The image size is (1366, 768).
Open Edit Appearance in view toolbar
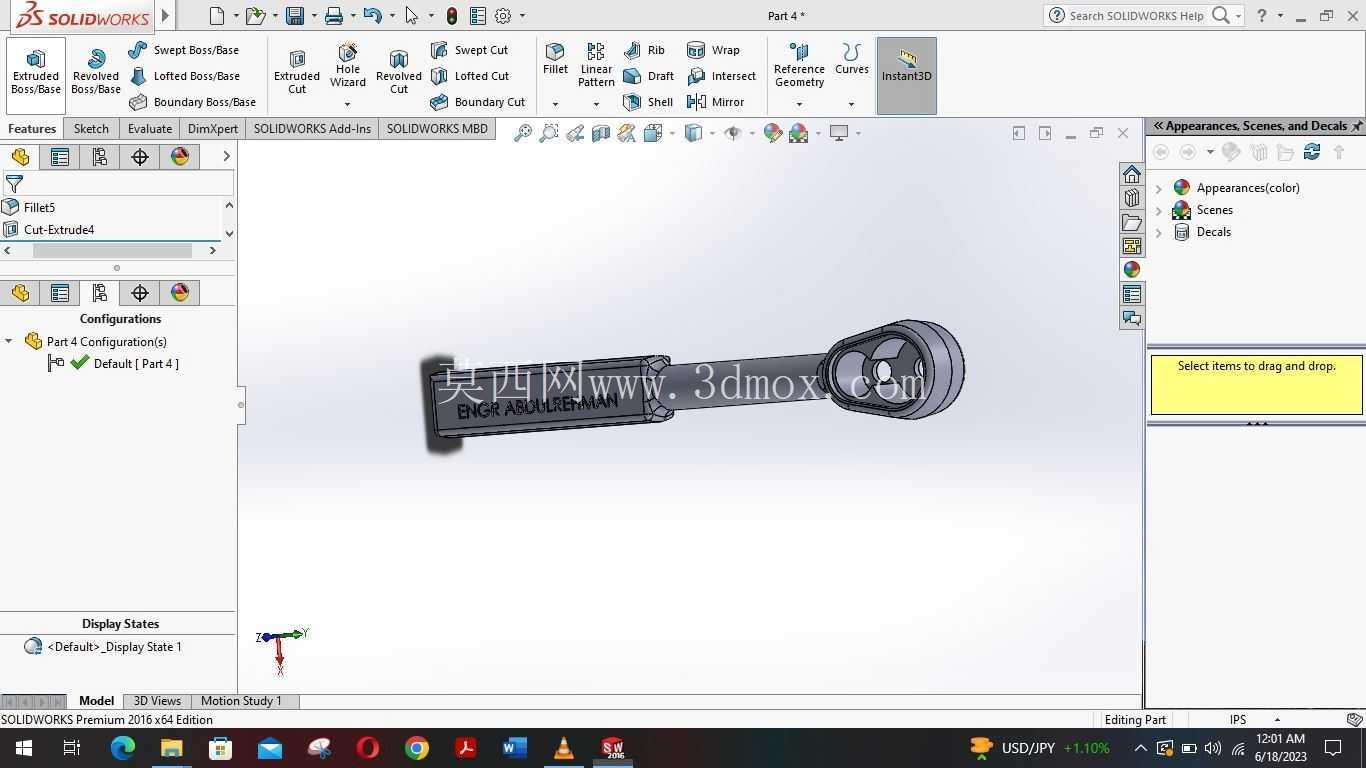772,133
